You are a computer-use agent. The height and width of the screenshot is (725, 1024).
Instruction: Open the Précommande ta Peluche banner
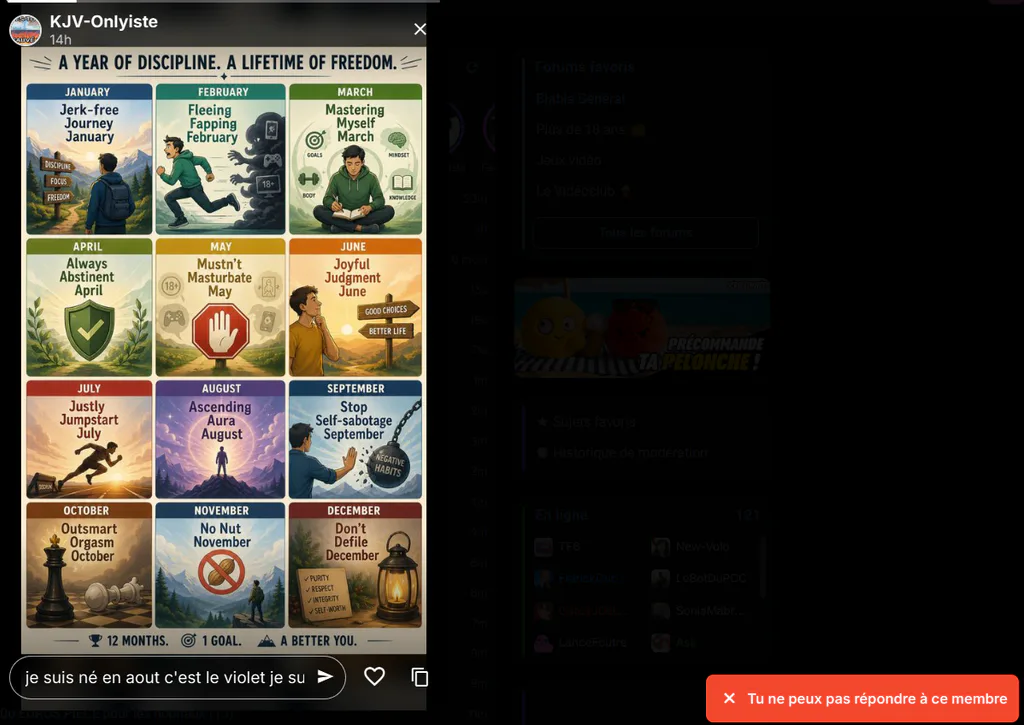[642, 328]
